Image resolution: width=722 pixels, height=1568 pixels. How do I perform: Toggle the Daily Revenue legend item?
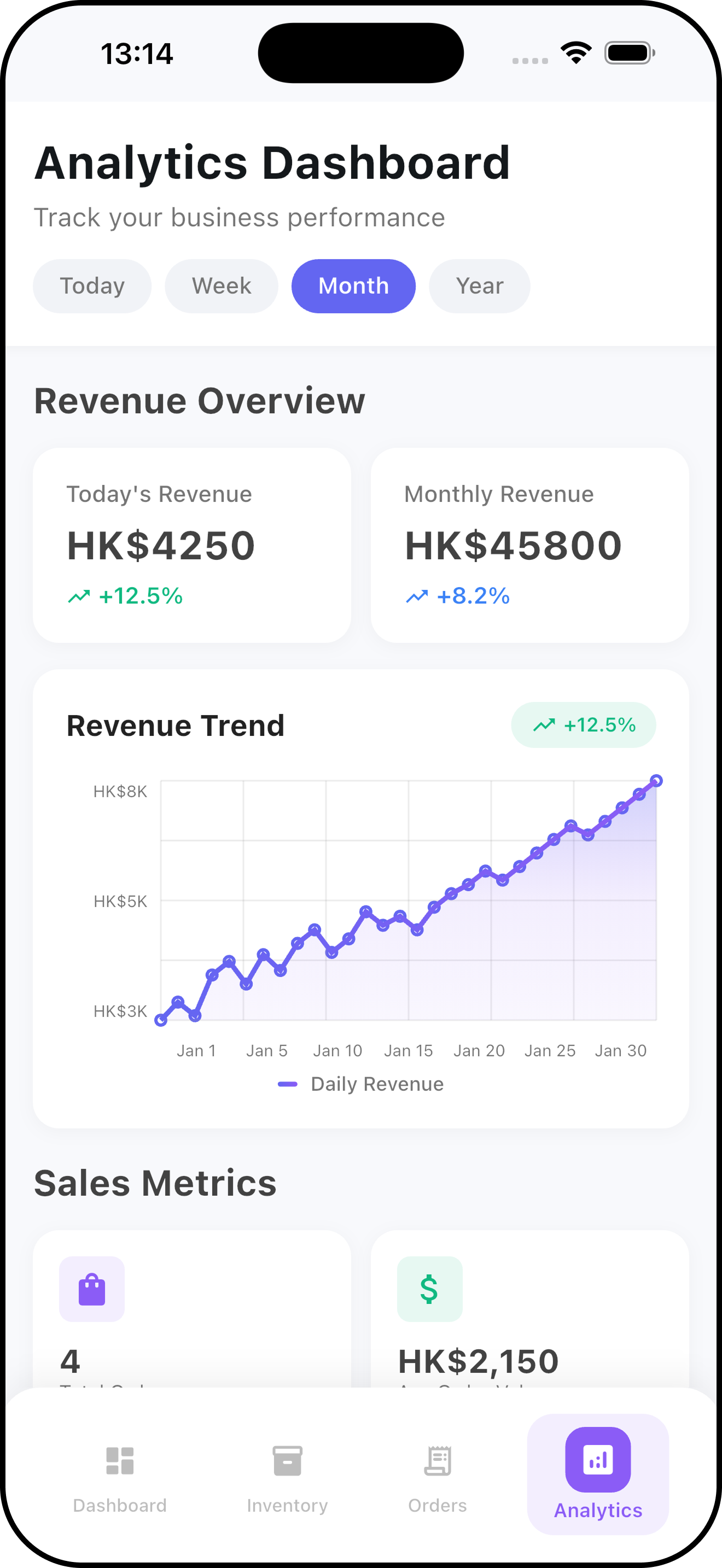coord(361,1084)
